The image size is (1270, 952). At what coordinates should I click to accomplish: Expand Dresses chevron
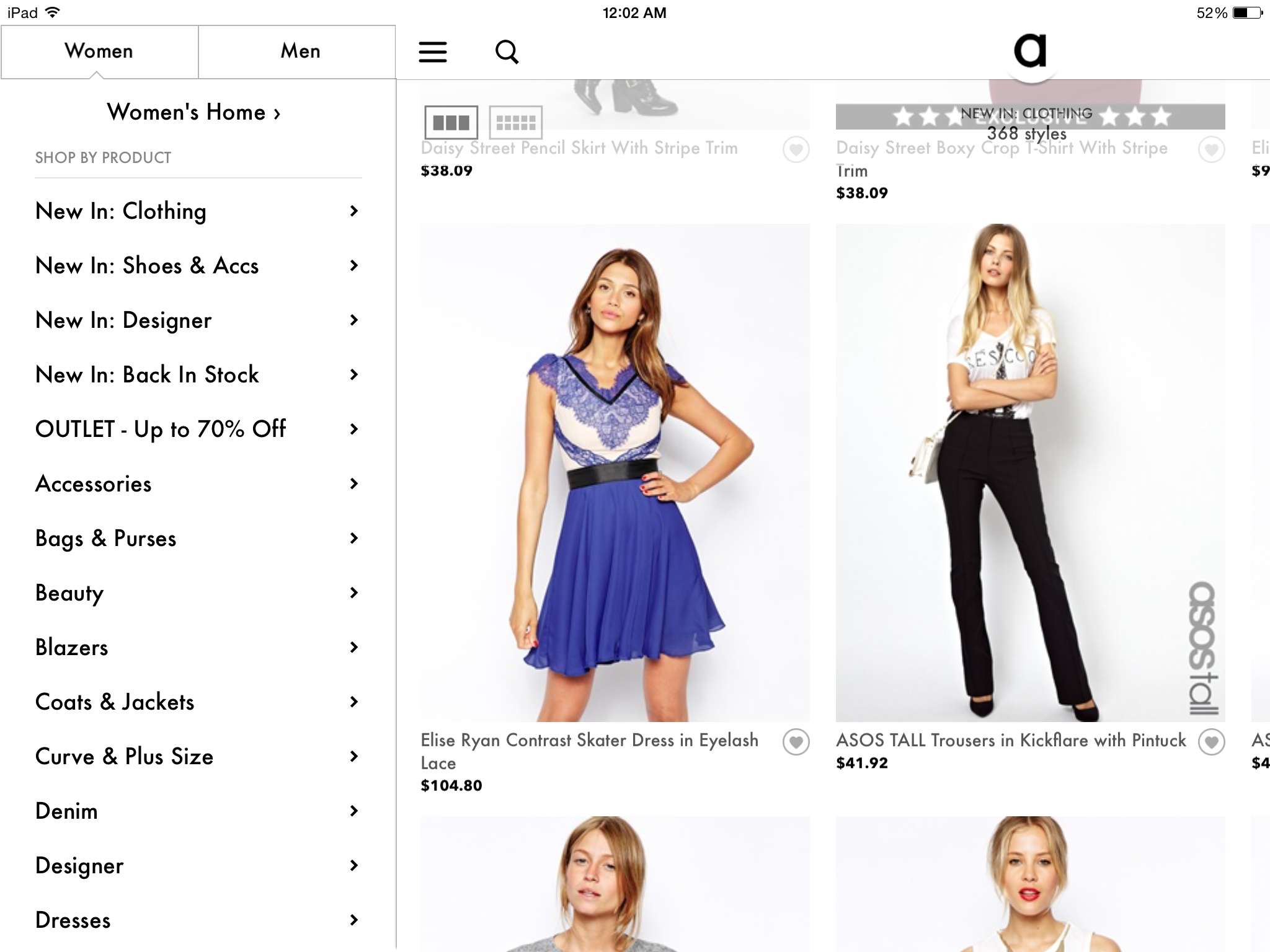354,920
